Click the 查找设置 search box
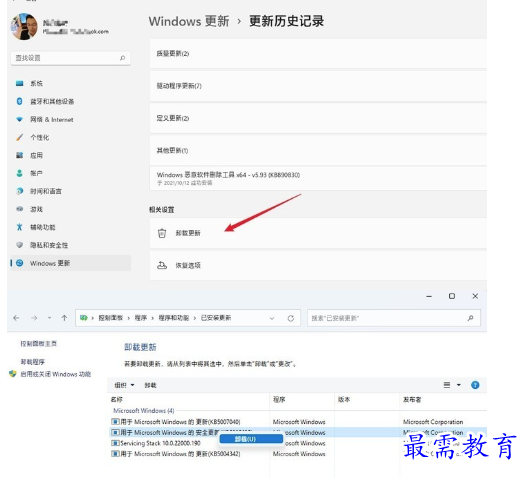This screenshot has height=478, width=525. coord(70,58)
